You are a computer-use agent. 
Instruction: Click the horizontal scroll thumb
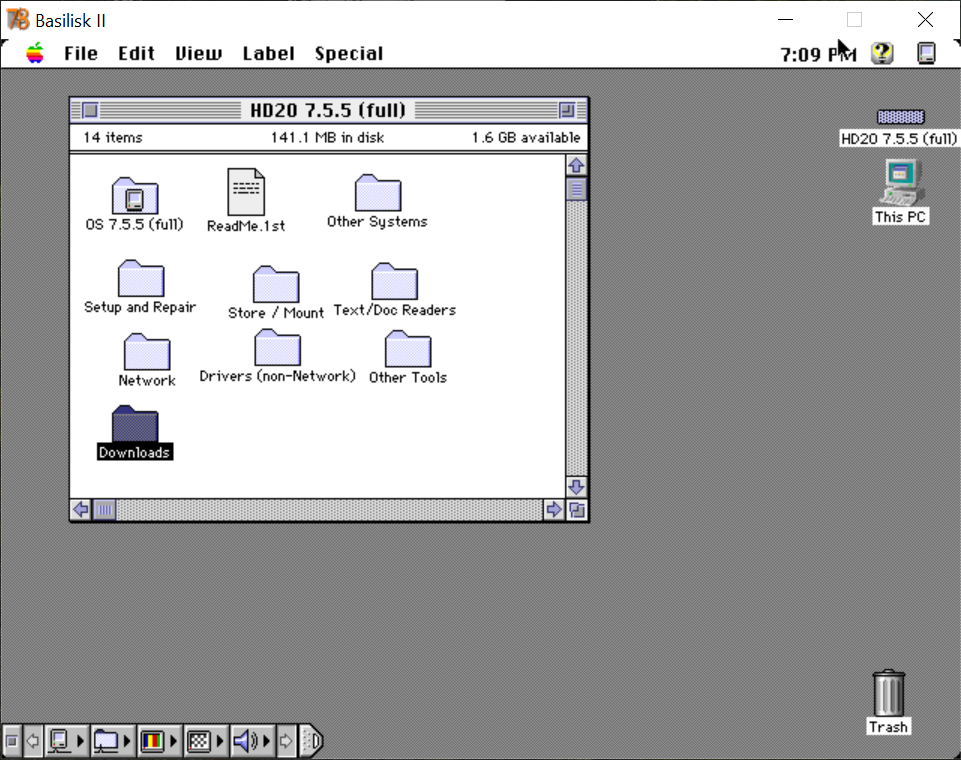tap(104, 509)
